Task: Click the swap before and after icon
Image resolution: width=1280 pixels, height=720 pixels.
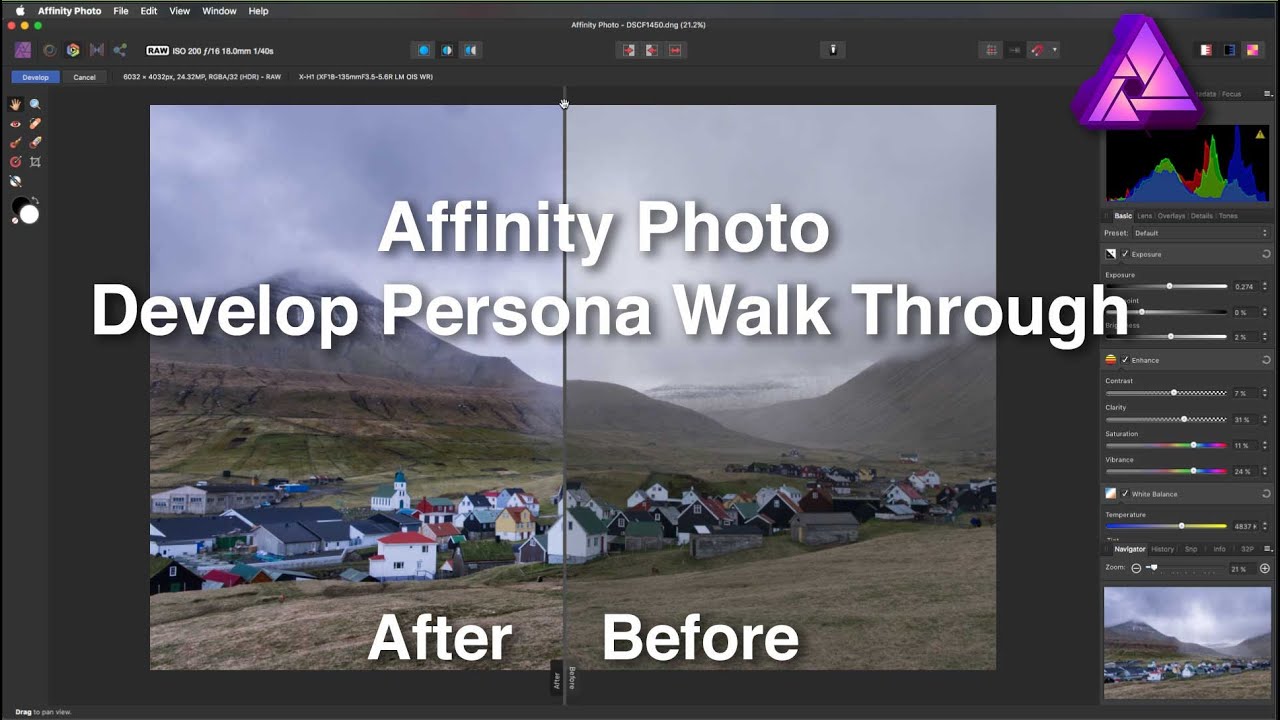Action: 675,50
